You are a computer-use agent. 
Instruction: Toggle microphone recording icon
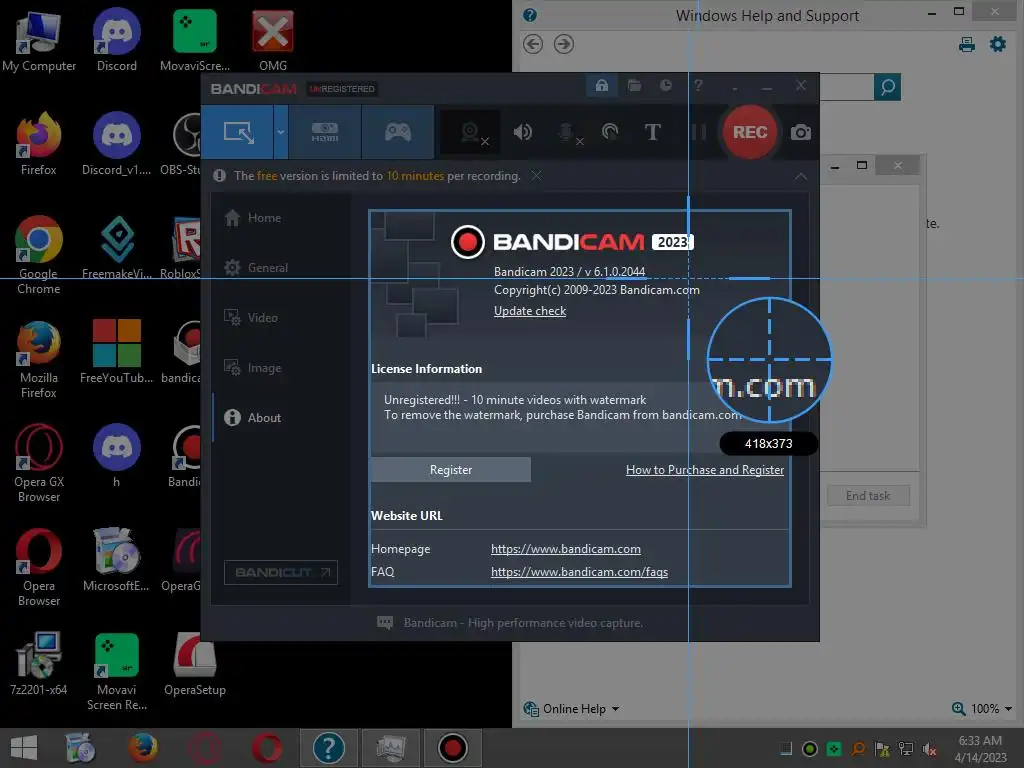[x=568, y=133]
